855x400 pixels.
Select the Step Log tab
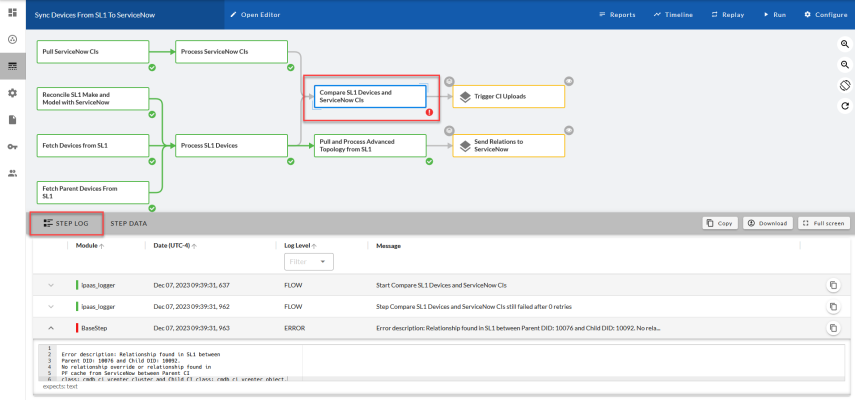66,223
